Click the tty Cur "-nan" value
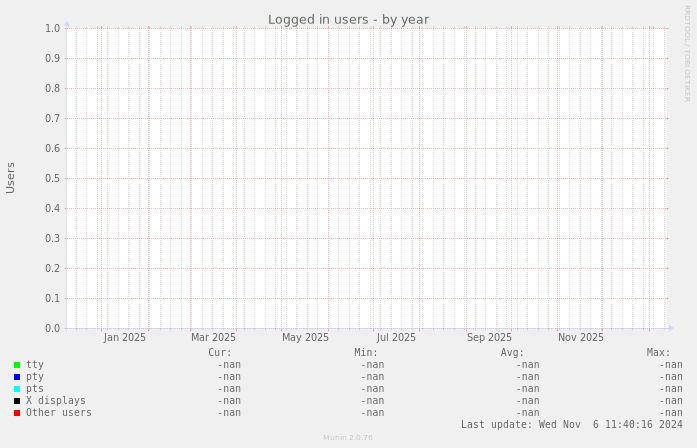The width and height of the screenshot is (697, 448). (x=229, y=365)
